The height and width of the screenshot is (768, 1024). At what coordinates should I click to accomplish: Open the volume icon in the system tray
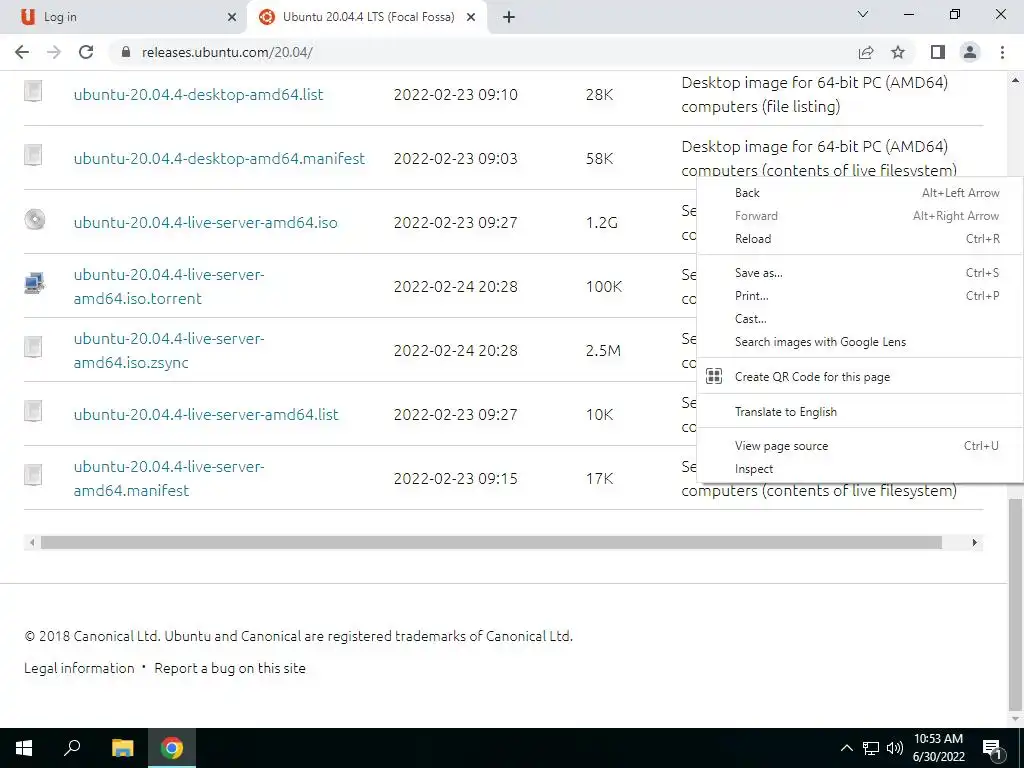(x=895, y=748)
